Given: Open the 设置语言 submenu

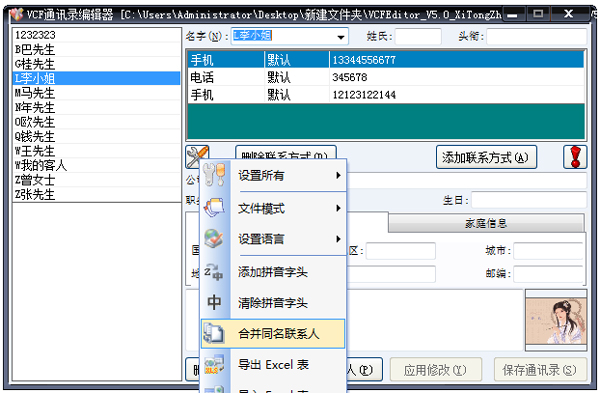Looking at the screenshot, I should [273, 239].
